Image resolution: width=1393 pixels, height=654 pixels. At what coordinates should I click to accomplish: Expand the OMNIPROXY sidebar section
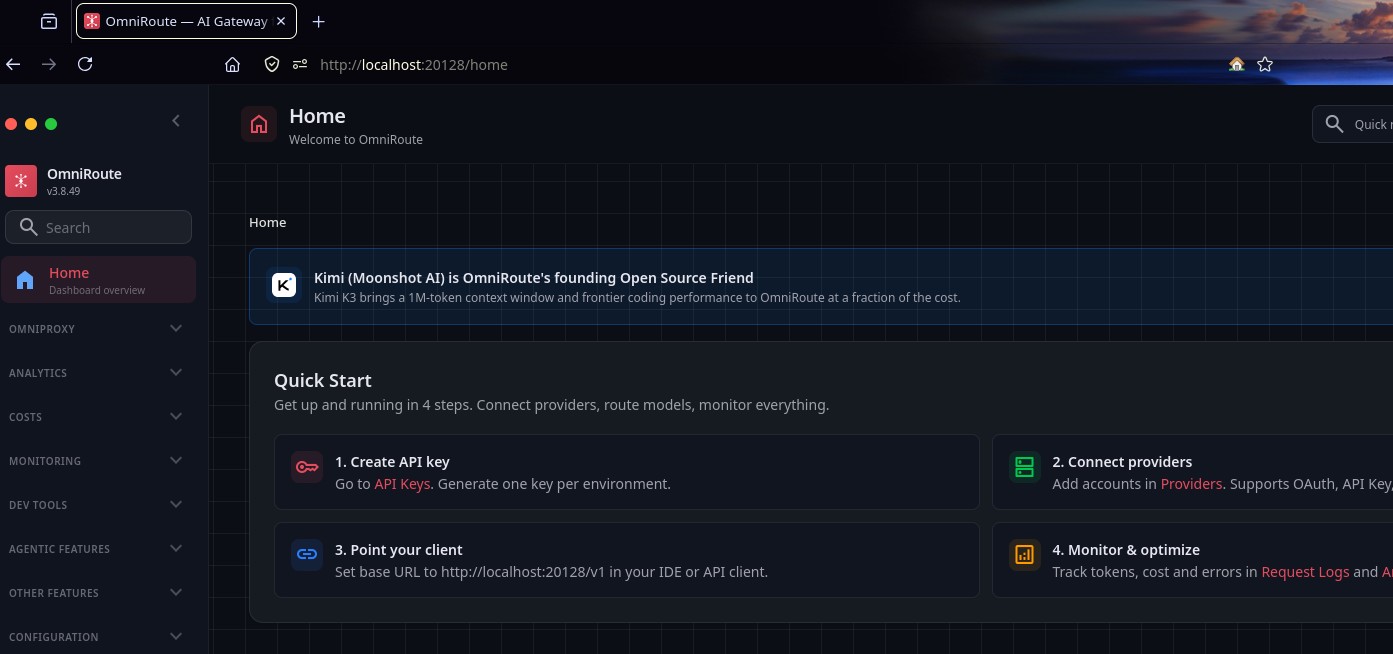(98, 329)
